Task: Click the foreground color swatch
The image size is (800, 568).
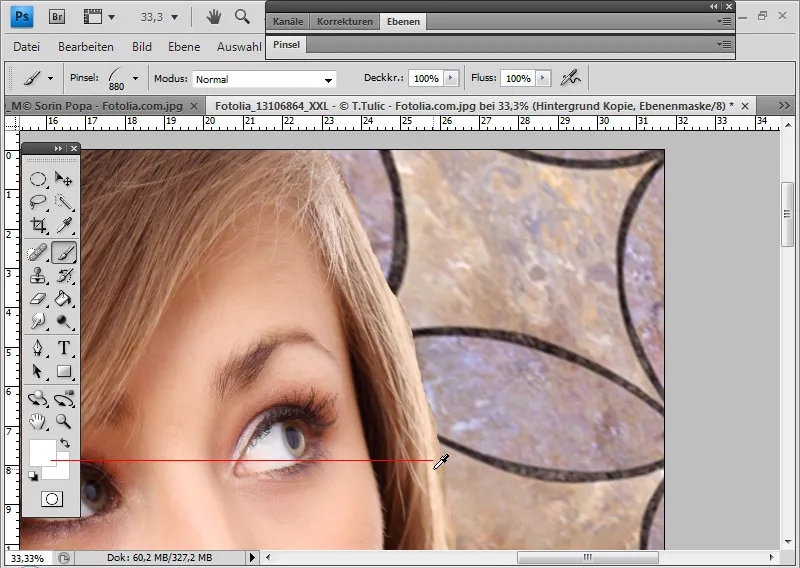Action: point(42,452)
